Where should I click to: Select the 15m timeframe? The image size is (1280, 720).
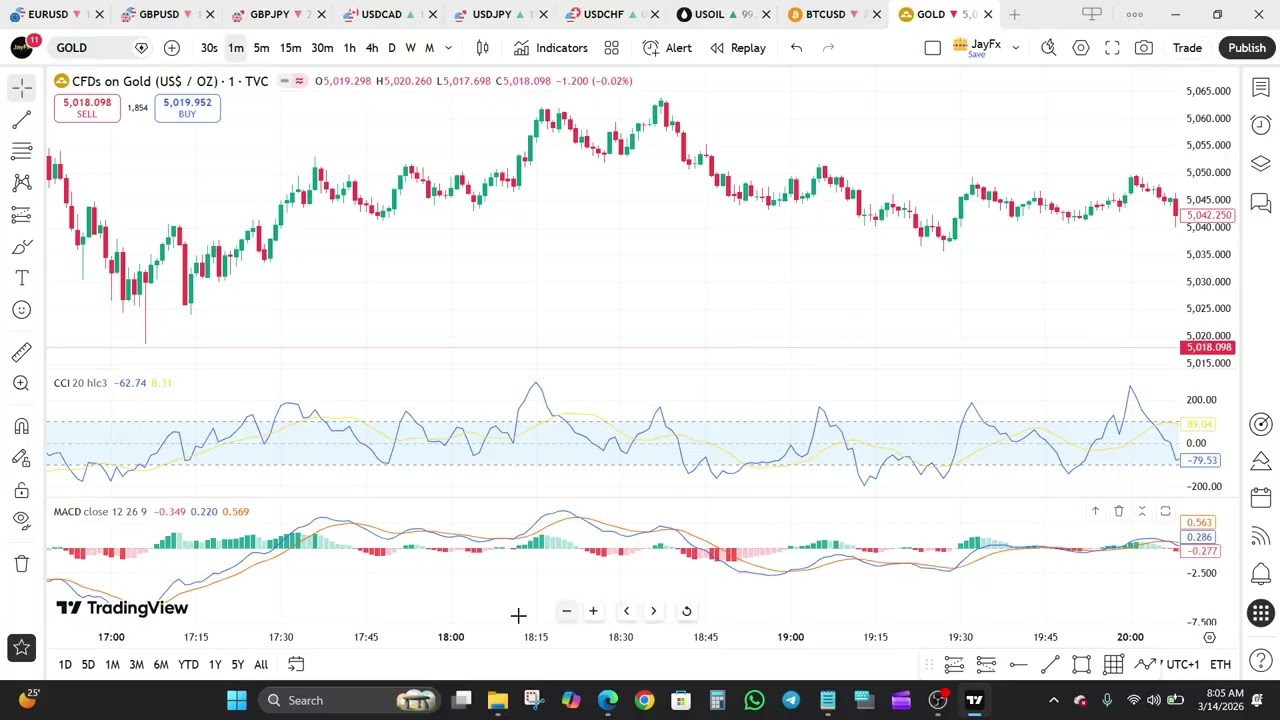click(290, 48)
